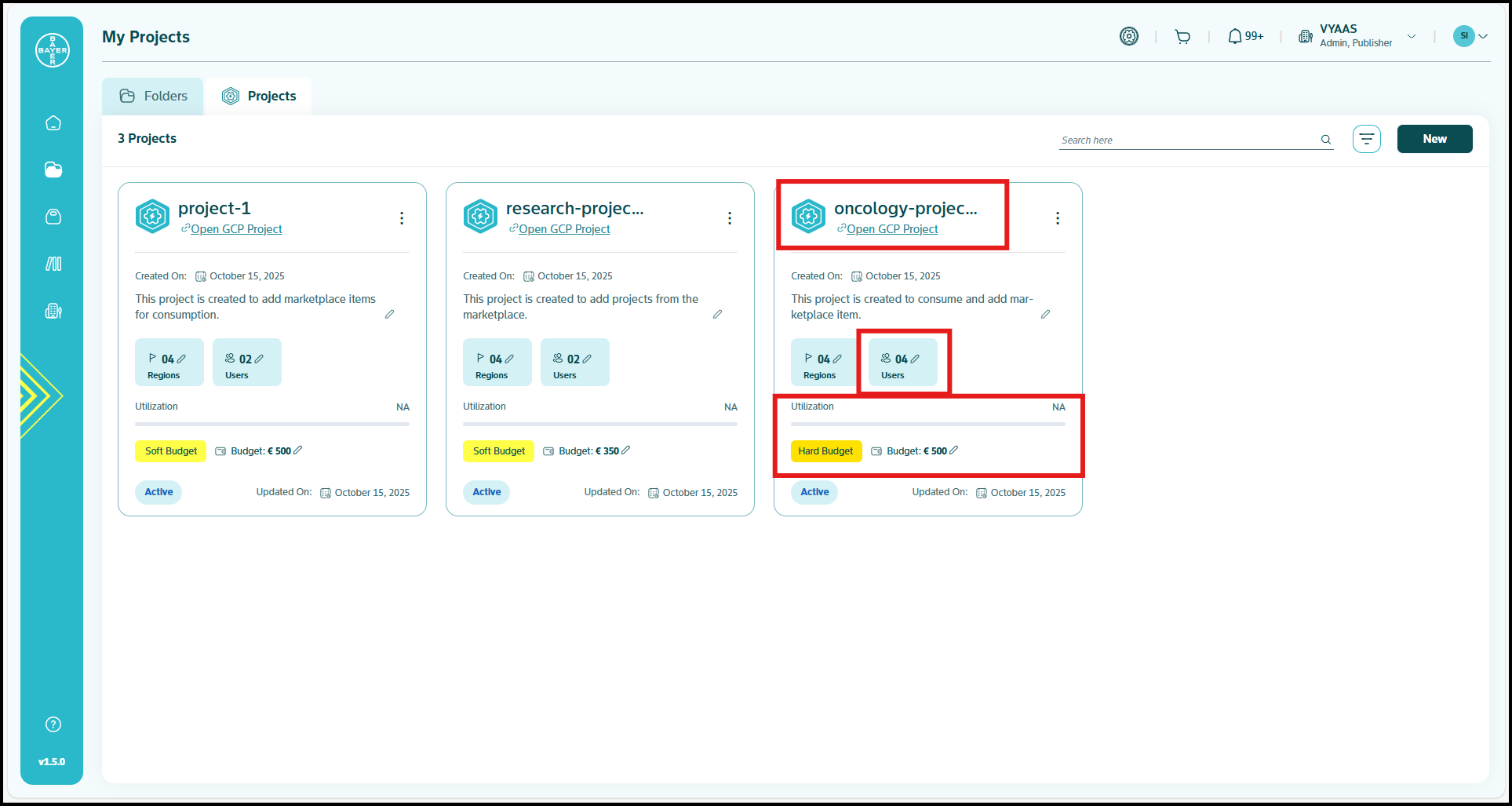
Task: Click the folders icon in left sidebar
Action: coord(53,170)
